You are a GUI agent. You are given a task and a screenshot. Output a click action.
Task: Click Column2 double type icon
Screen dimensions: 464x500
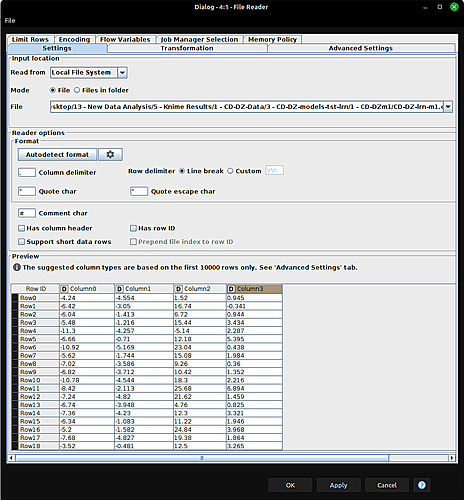179,289
